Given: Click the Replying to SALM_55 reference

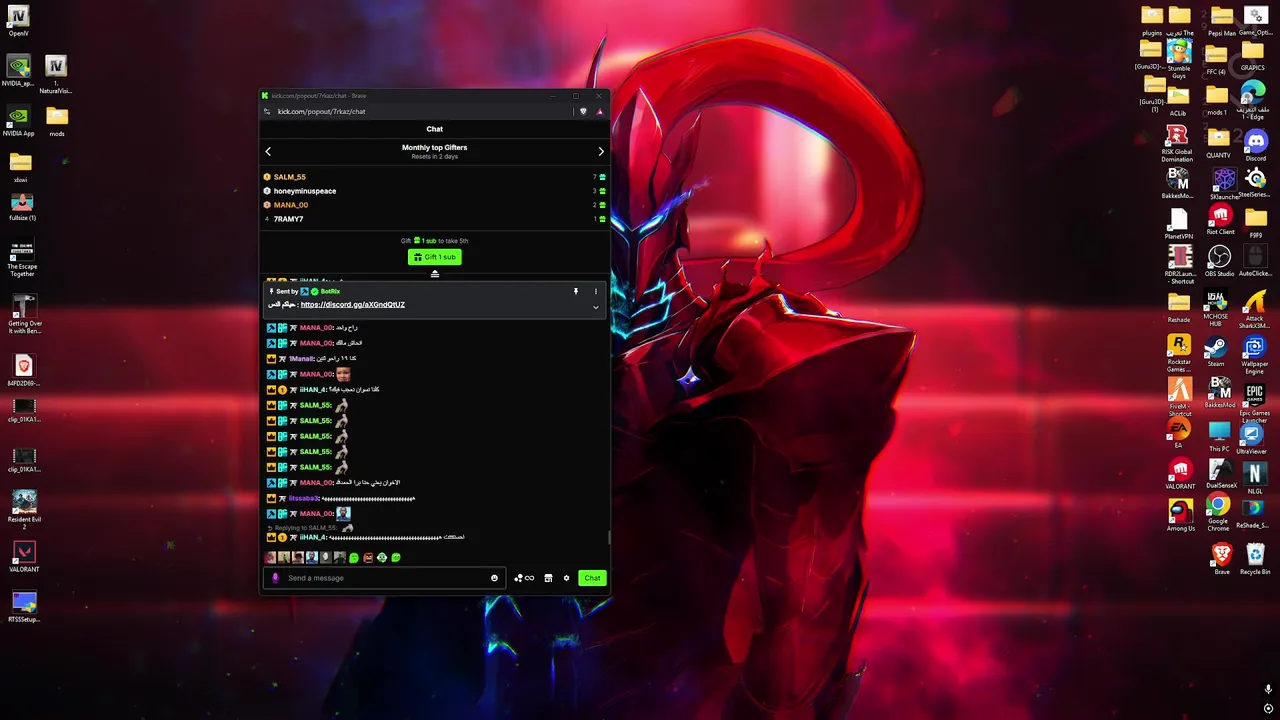Looking at the screenshot, I should click(305, 527).
